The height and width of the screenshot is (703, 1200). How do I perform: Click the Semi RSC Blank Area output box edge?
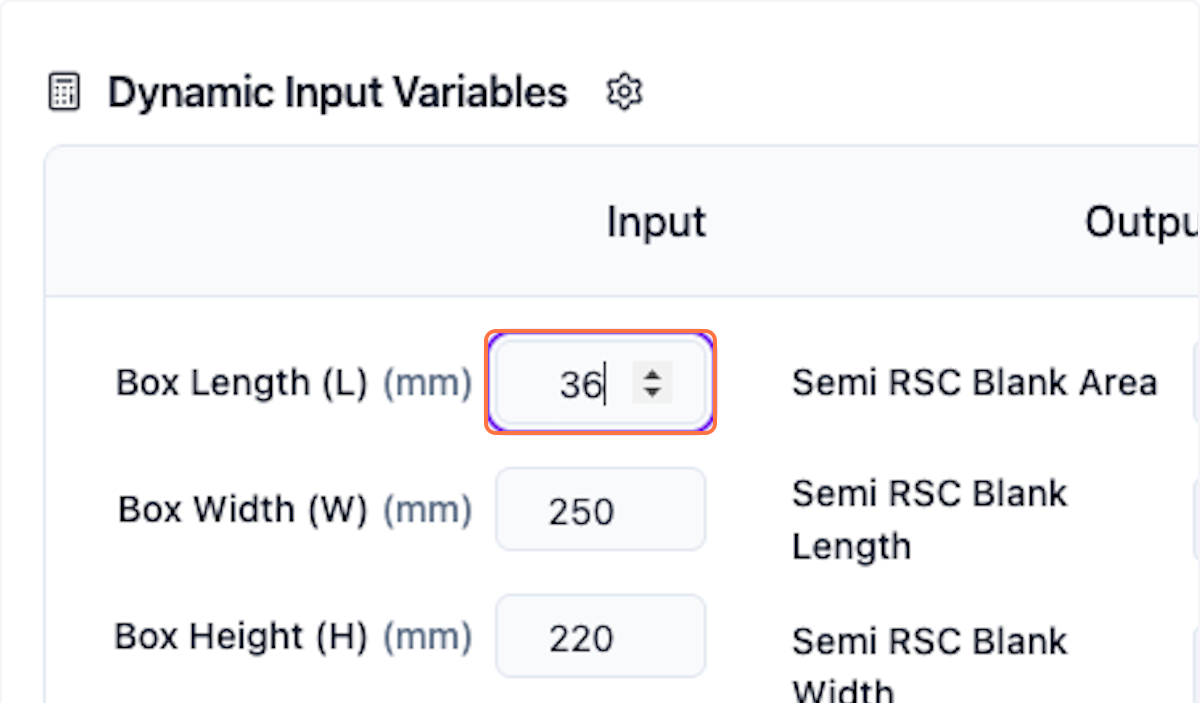1195,383
